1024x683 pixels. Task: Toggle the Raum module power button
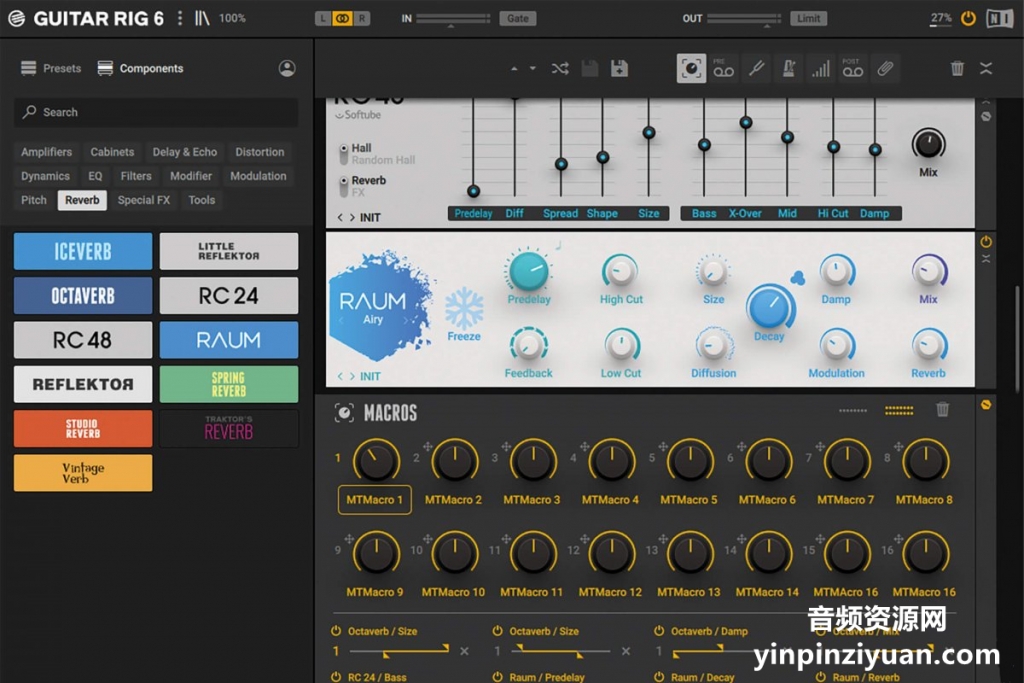pos(986,242)
